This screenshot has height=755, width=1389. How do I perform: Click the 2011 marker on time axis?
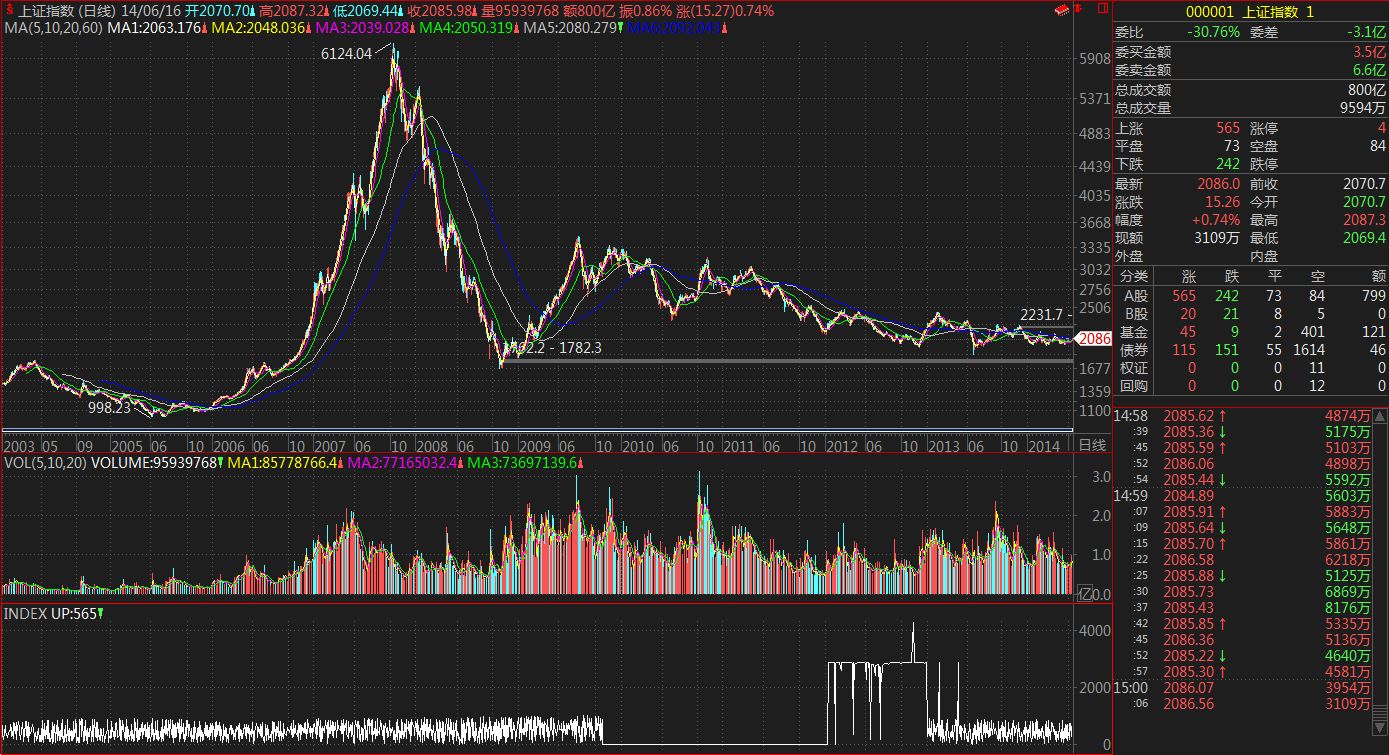tap(739, 445)
